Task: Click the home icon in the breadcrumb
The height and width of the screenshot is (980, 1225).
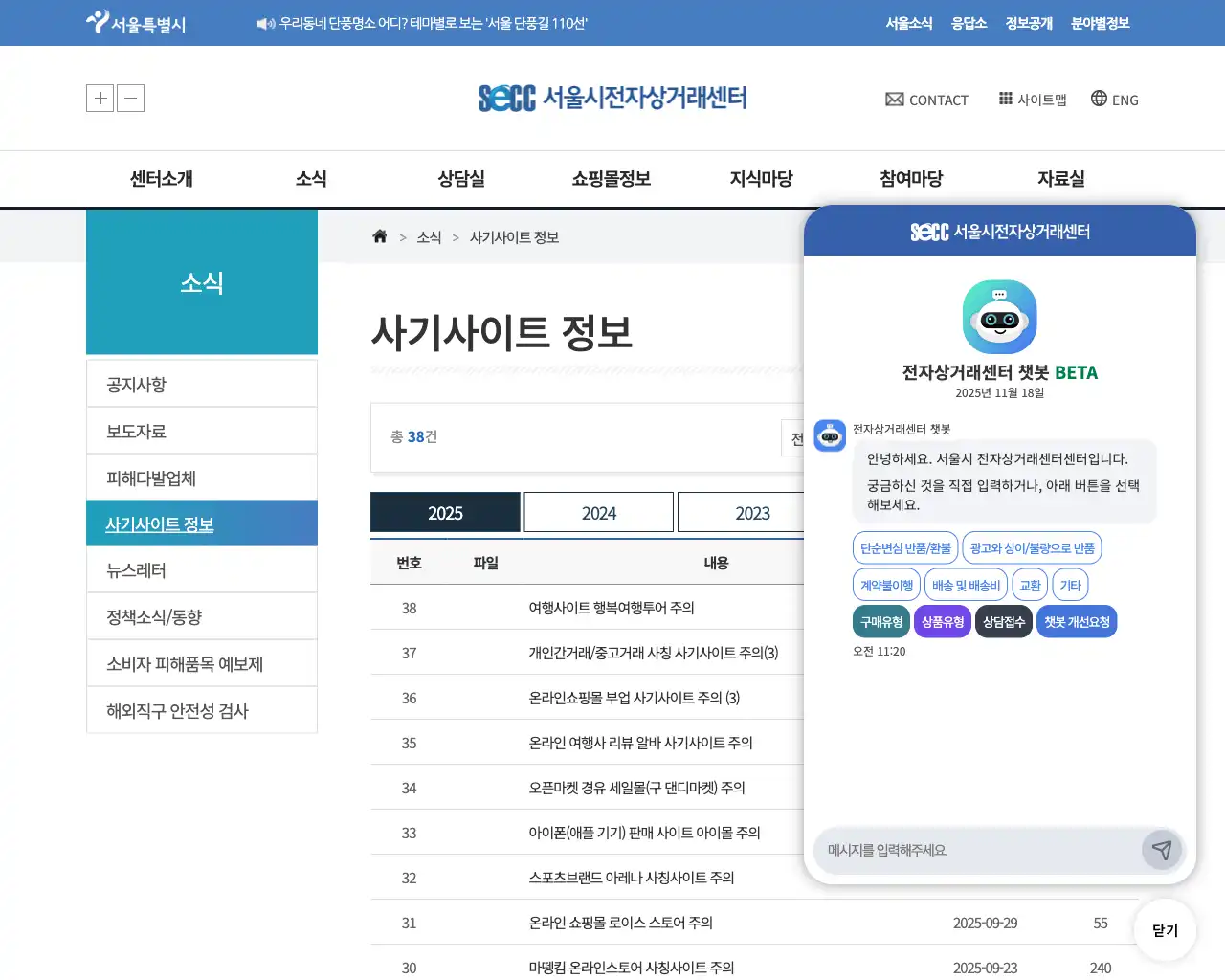Action: pos(379,236)
